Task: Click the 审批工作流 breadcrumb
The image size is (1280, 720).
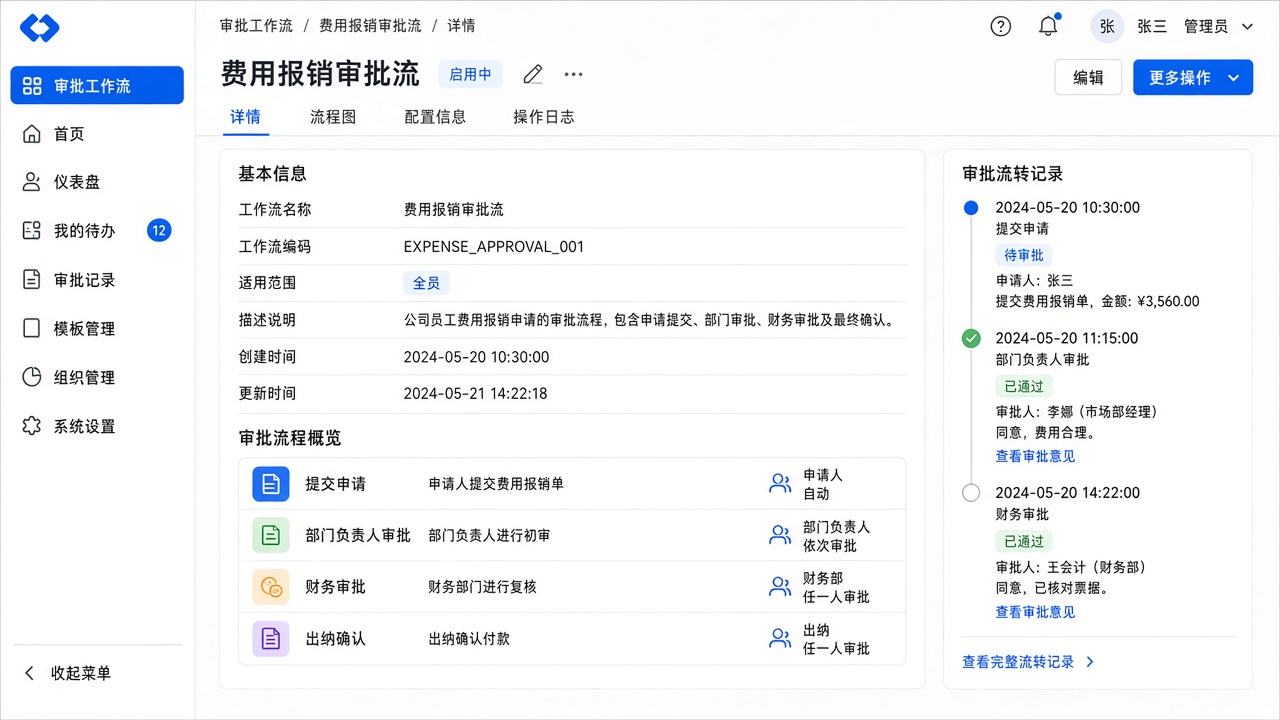Action: [x=255, y=26]
